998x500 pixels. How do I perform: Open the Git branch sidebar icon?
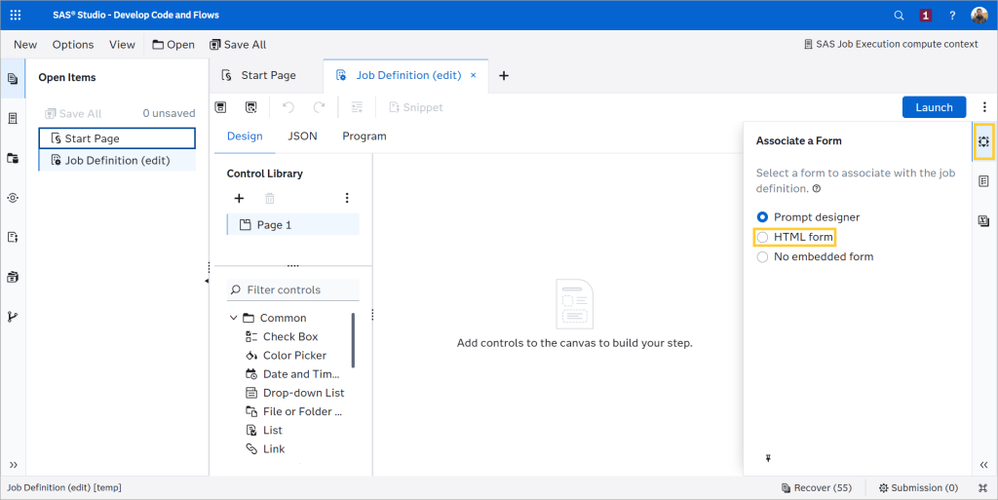(13, 317)
